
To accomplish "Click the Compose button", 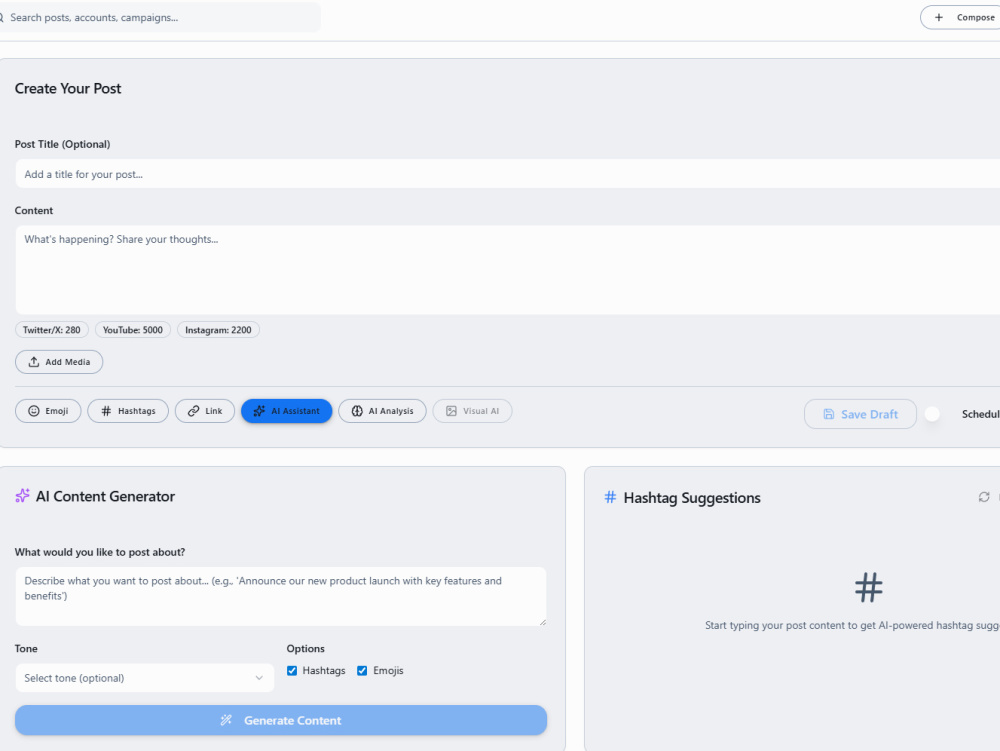I will point(962,18).
